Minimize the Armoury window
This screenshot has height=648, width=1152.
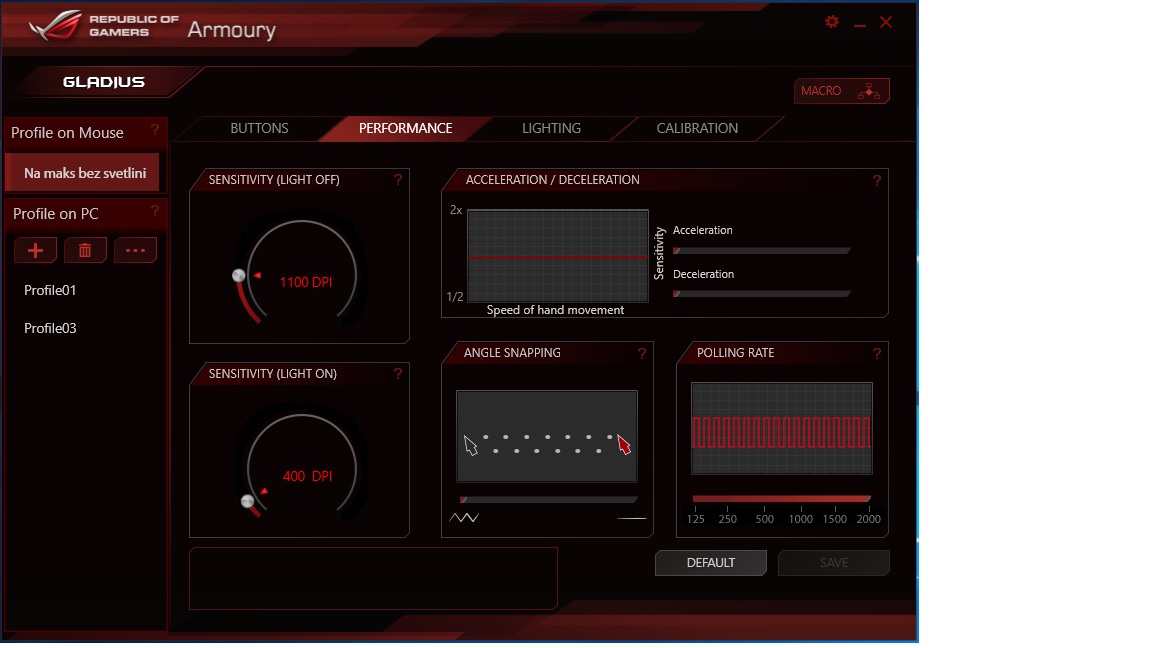click(x=860, y=24)
